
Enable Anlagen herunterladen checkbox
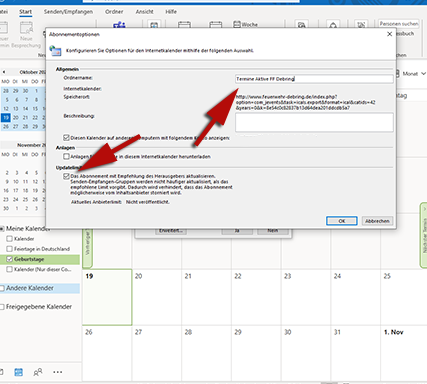66,157
